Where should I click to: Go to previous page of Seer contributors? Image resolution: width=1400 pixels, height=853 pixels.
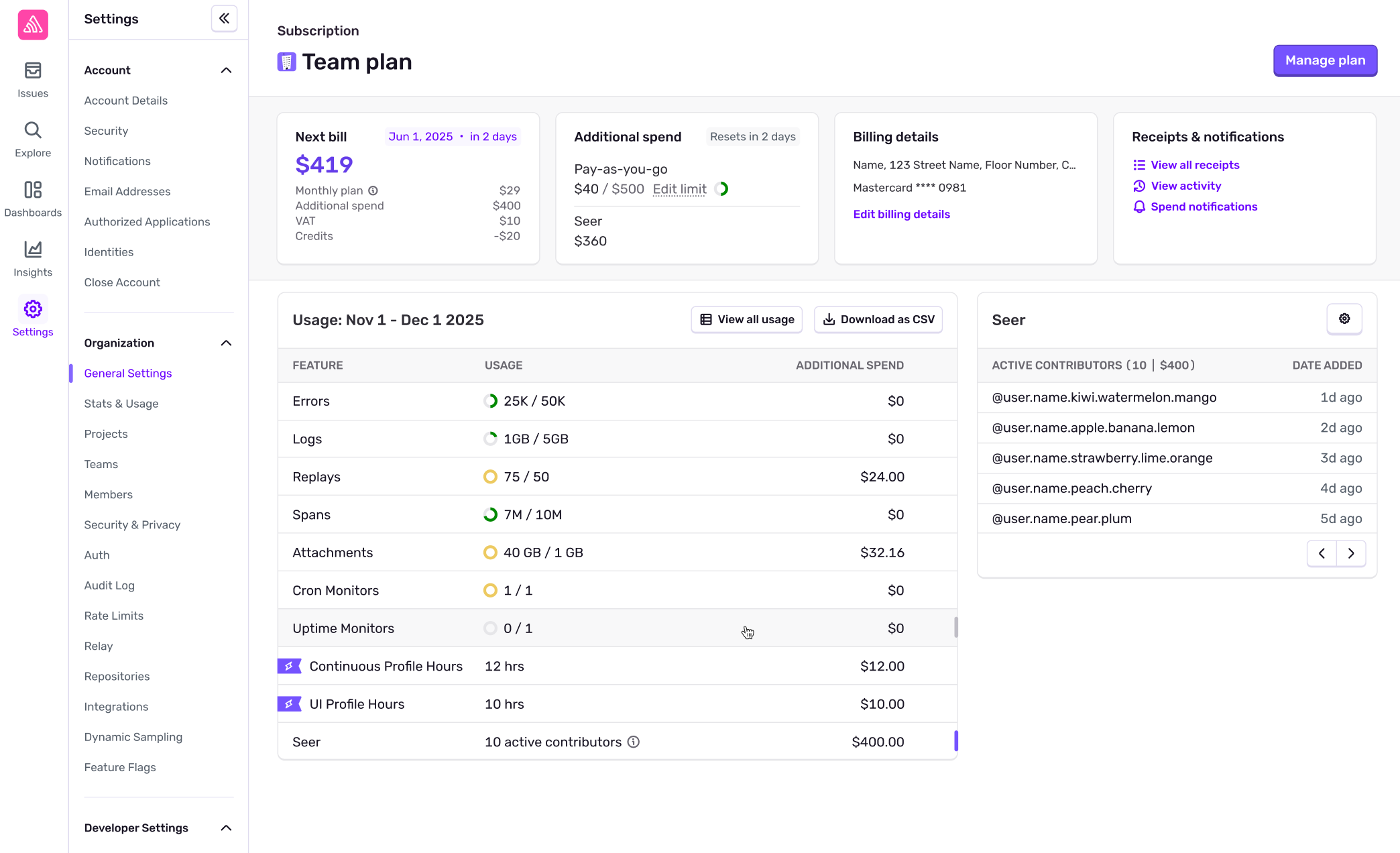[x=1322, y=553]
